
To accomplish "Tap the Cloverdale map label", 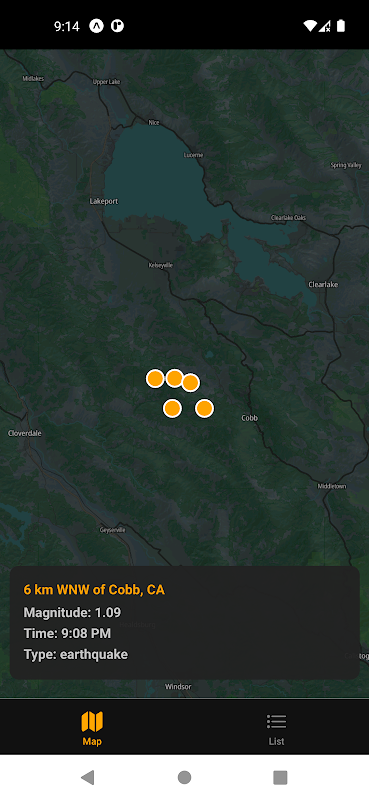I will 25,433.
